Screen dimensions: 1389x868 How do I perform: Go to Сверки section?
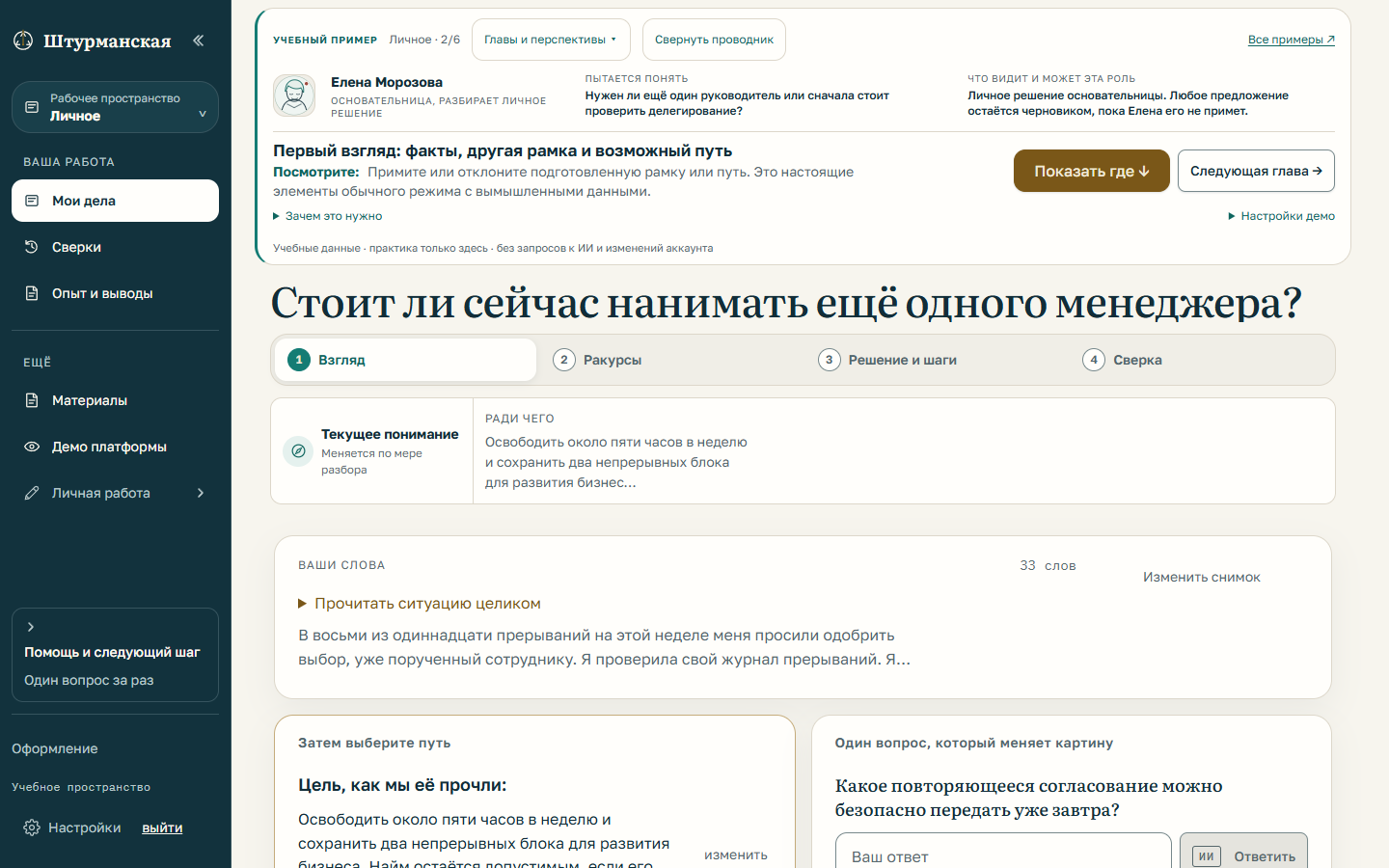click(115, 247)
